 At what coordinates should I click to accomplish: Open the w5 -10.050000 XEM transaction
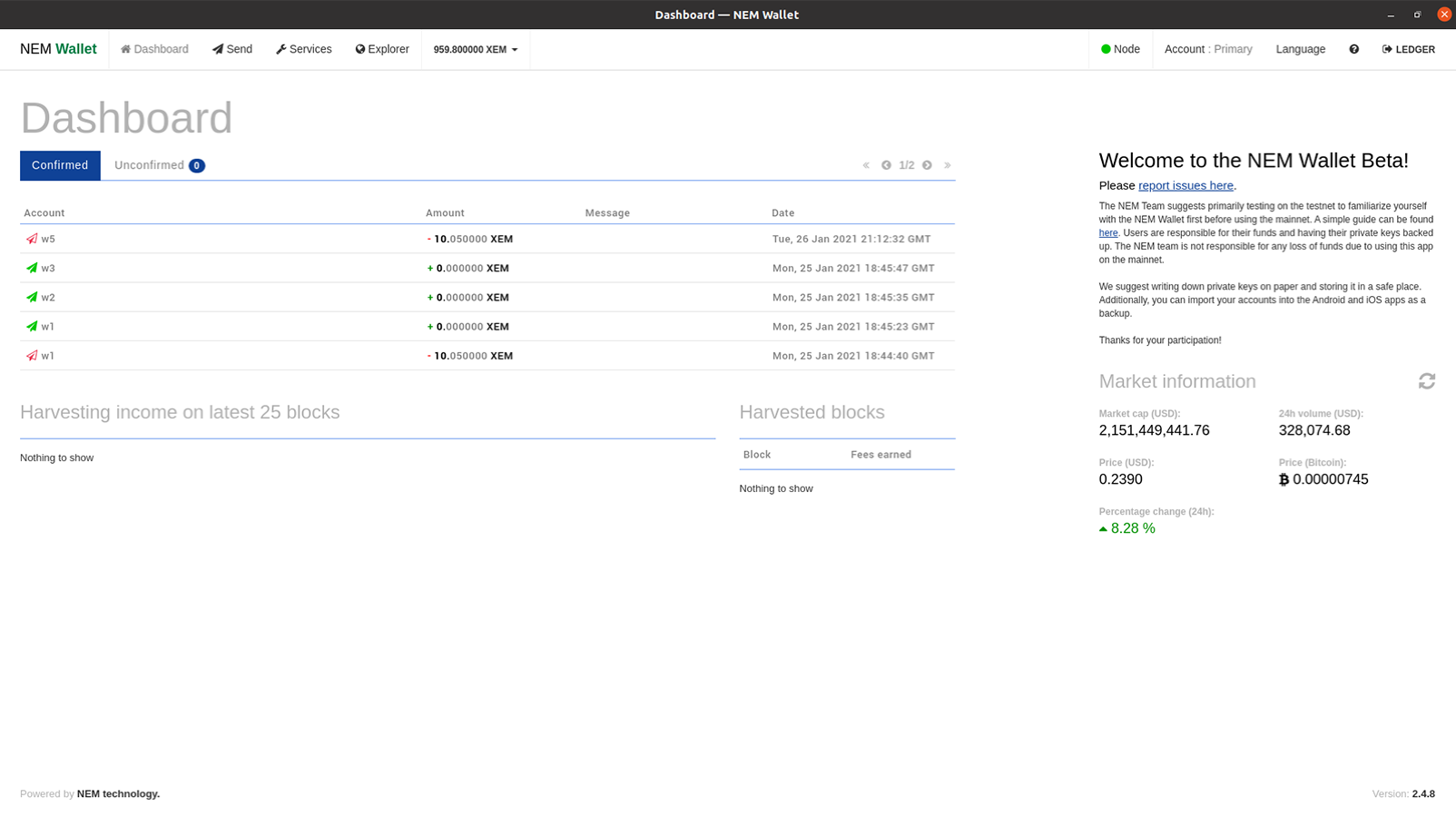tap(487, 239)
